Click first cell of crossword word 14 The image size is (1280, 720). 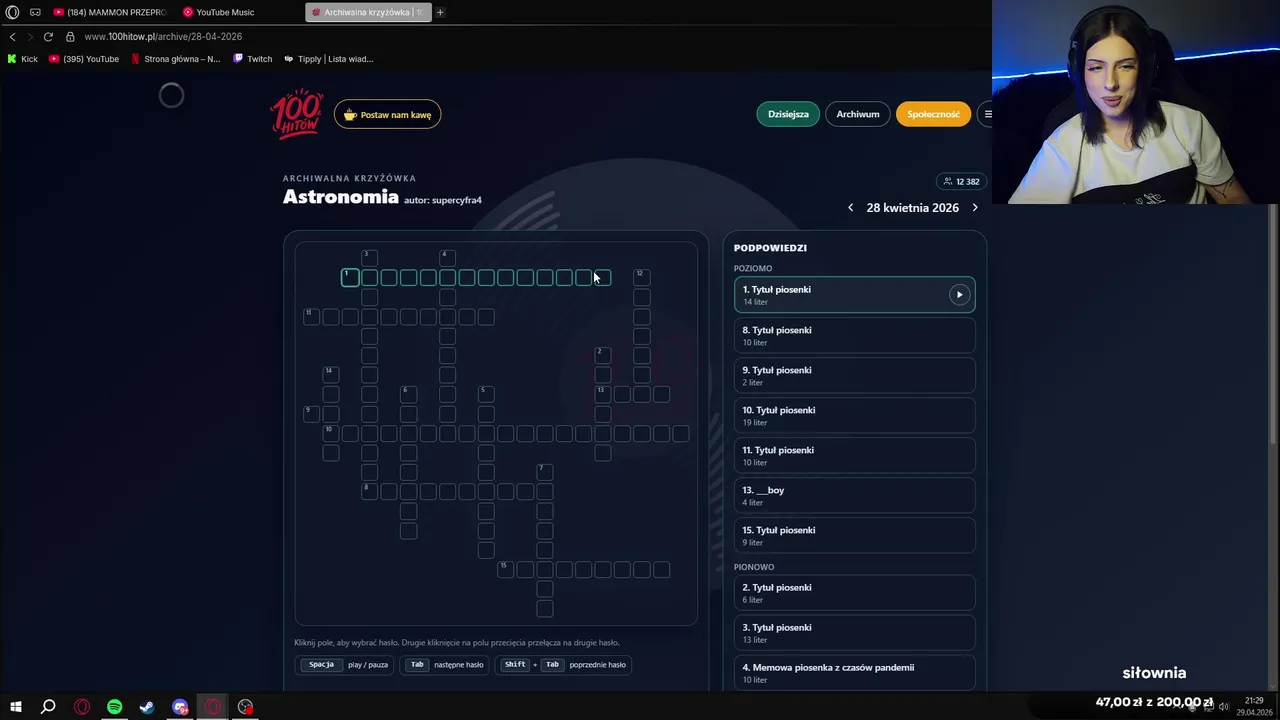pos(330,374)
